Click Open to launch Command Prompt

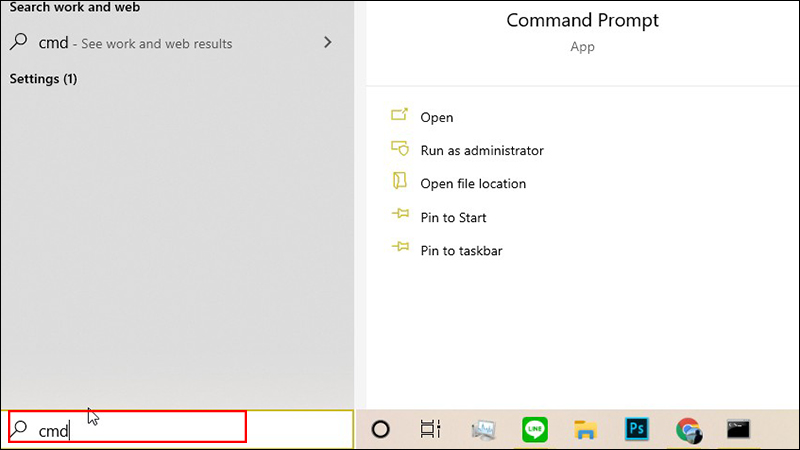(x=437, y=117)
